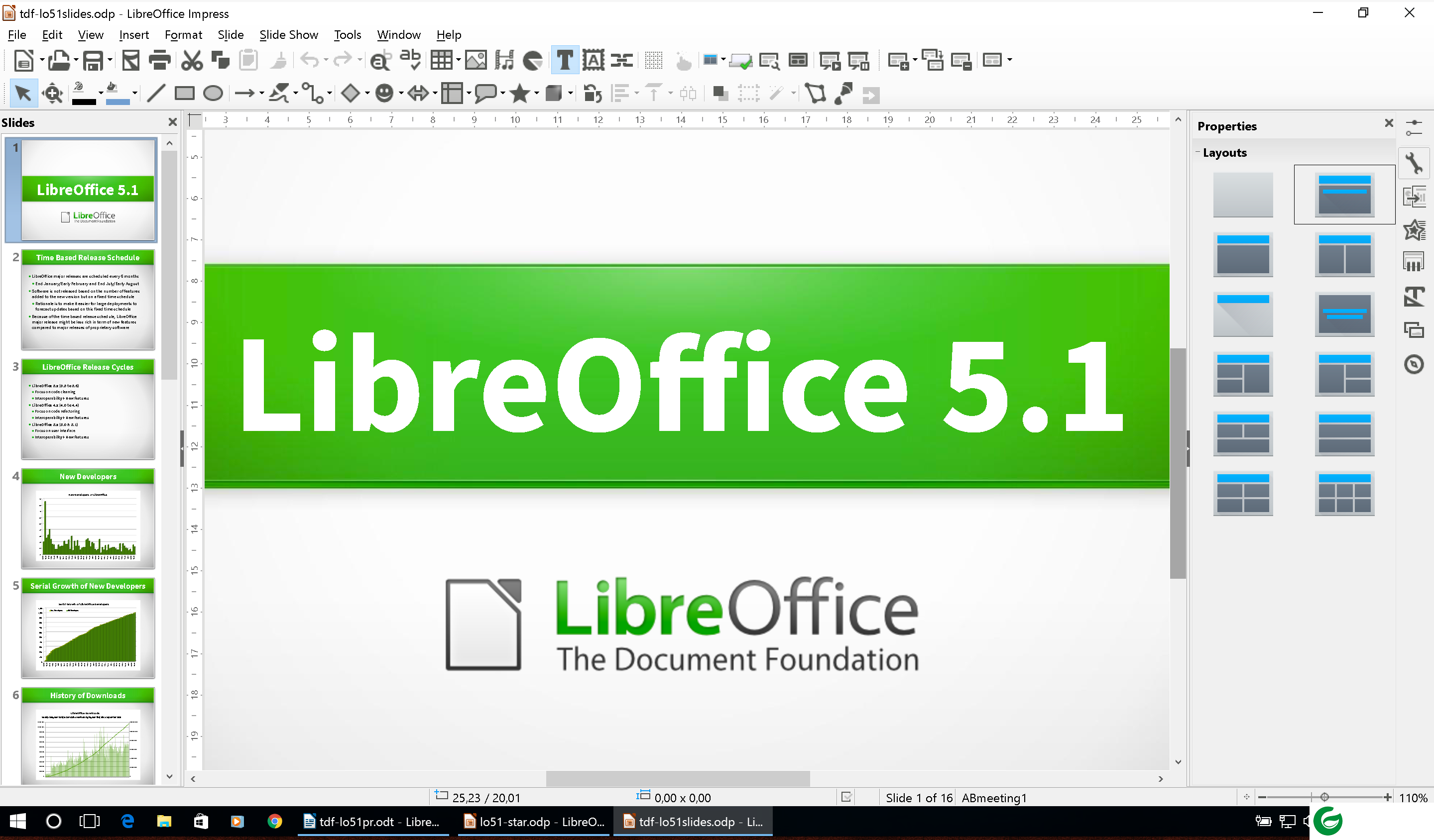Viewport: 1434px width, 840px height.
Task: Toggle the Display Grid button
Action: (x=654, y=60)
